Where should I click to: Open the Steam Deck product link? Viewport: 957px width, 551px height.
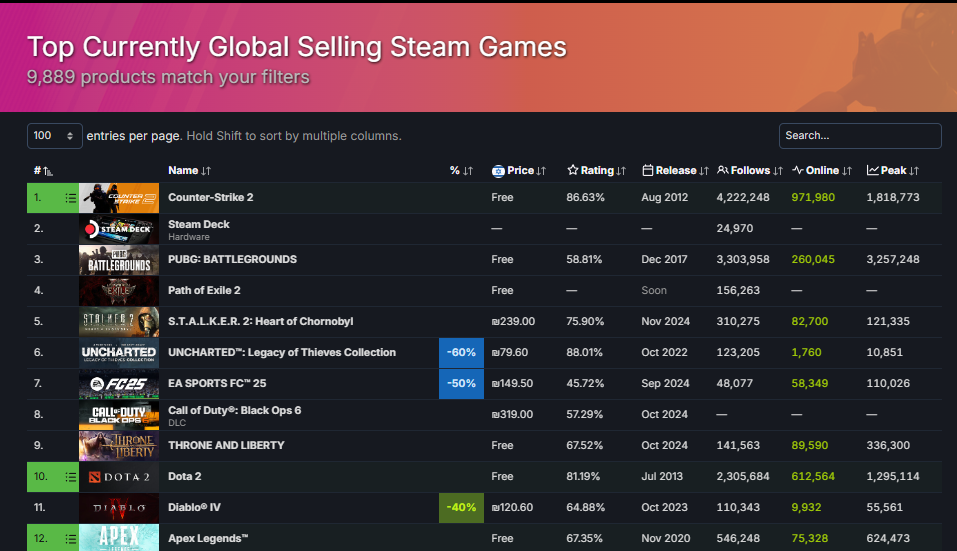pyautogui.click(x=199, y=225)
